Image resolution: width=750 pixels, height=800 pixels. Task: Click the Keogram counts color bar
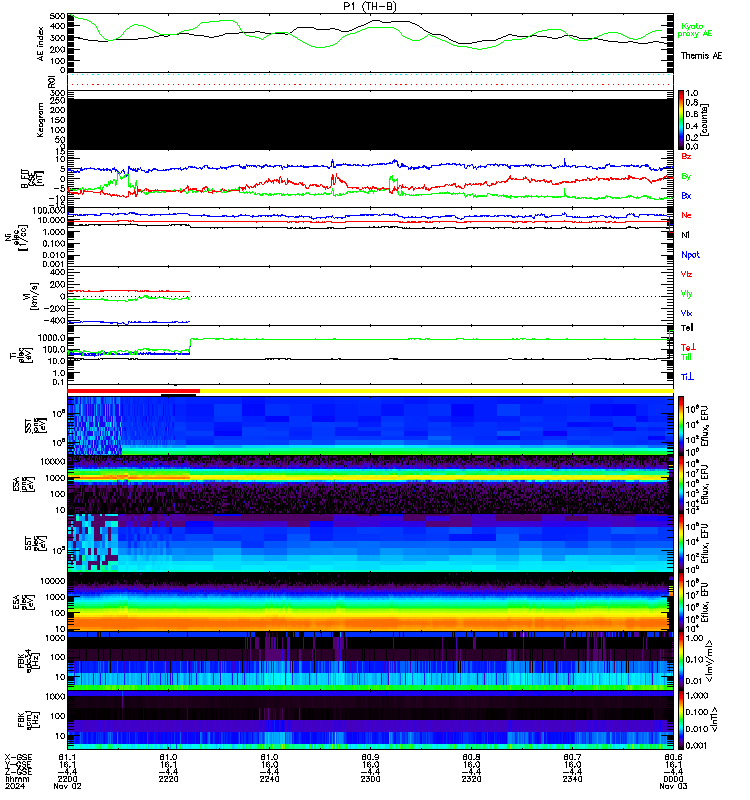pos(681,120)
